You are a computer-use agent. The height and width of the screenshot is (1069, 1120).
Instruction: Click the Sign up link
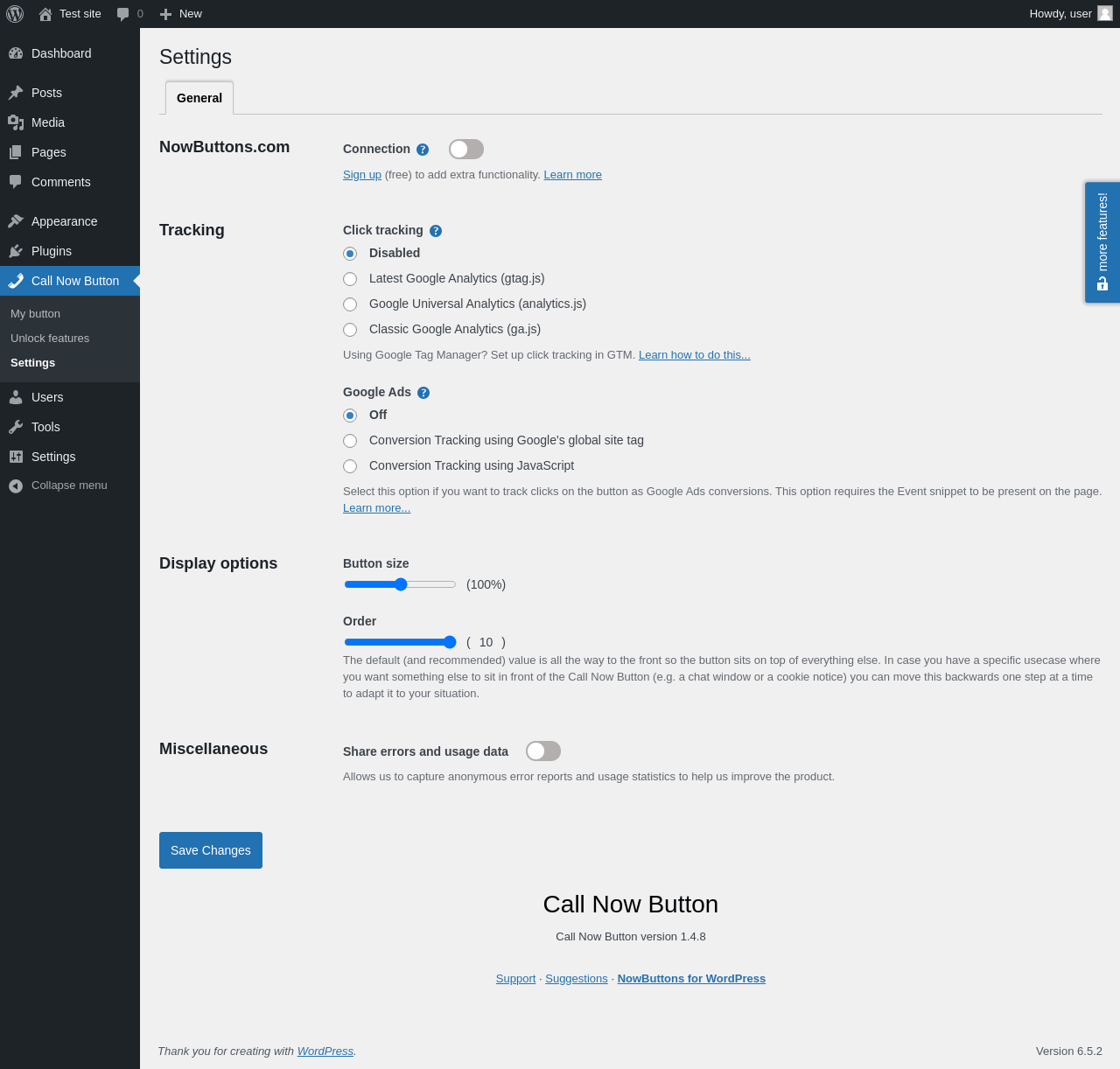(x=362, y=175)
